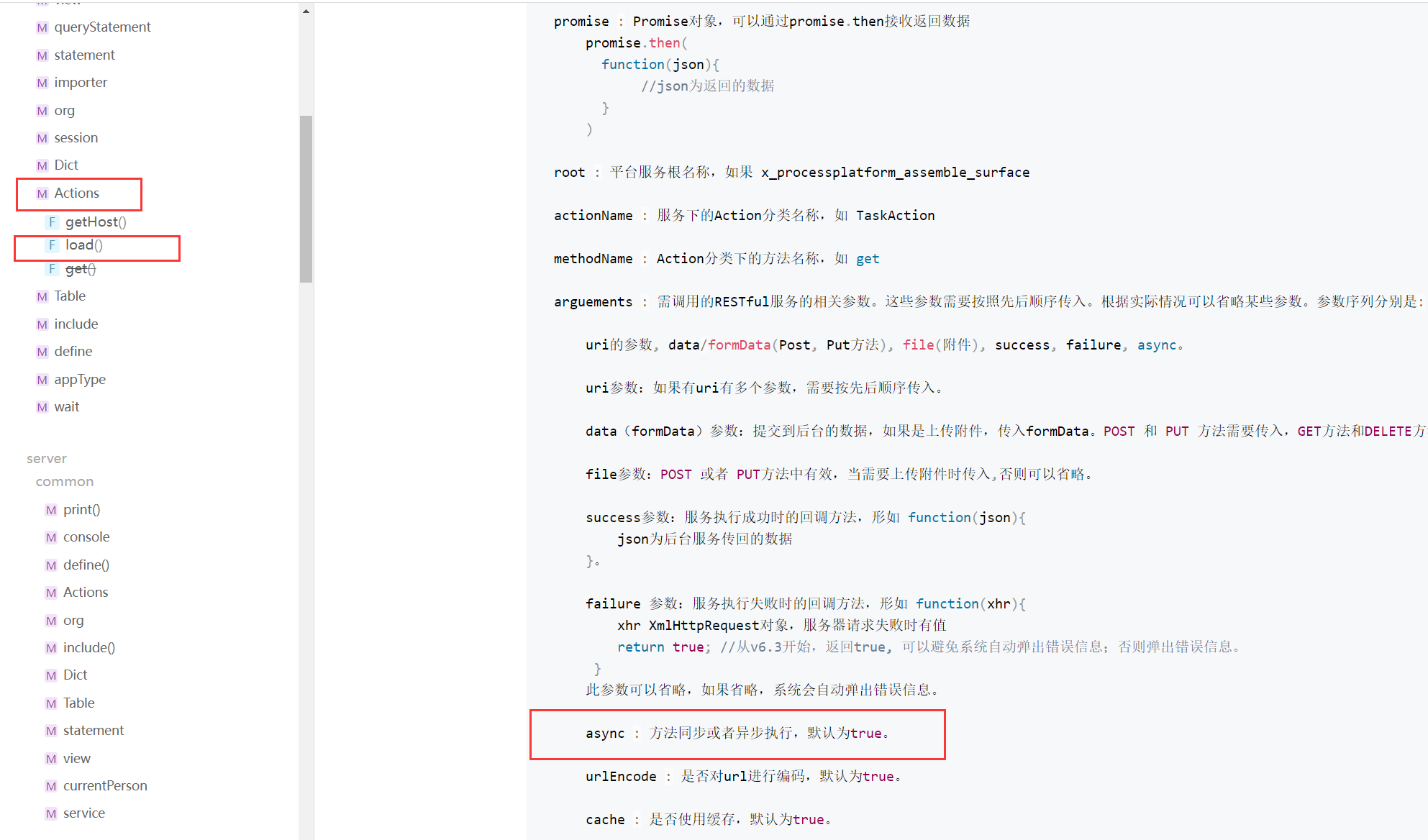This screenshot has height=840, width=1428.
Task: Select the wait module in the sidebar
Action: pyautogui.click(x=67, y=407)
